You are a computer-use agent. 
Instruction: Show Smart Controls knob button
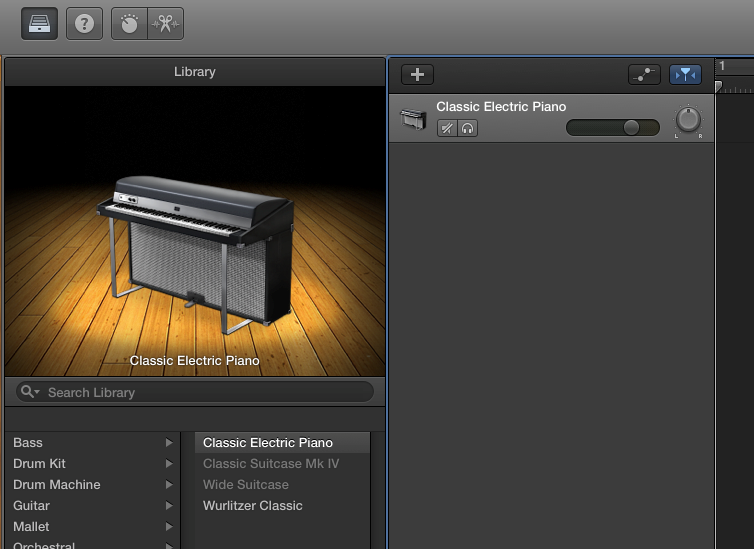coord(129,24)
